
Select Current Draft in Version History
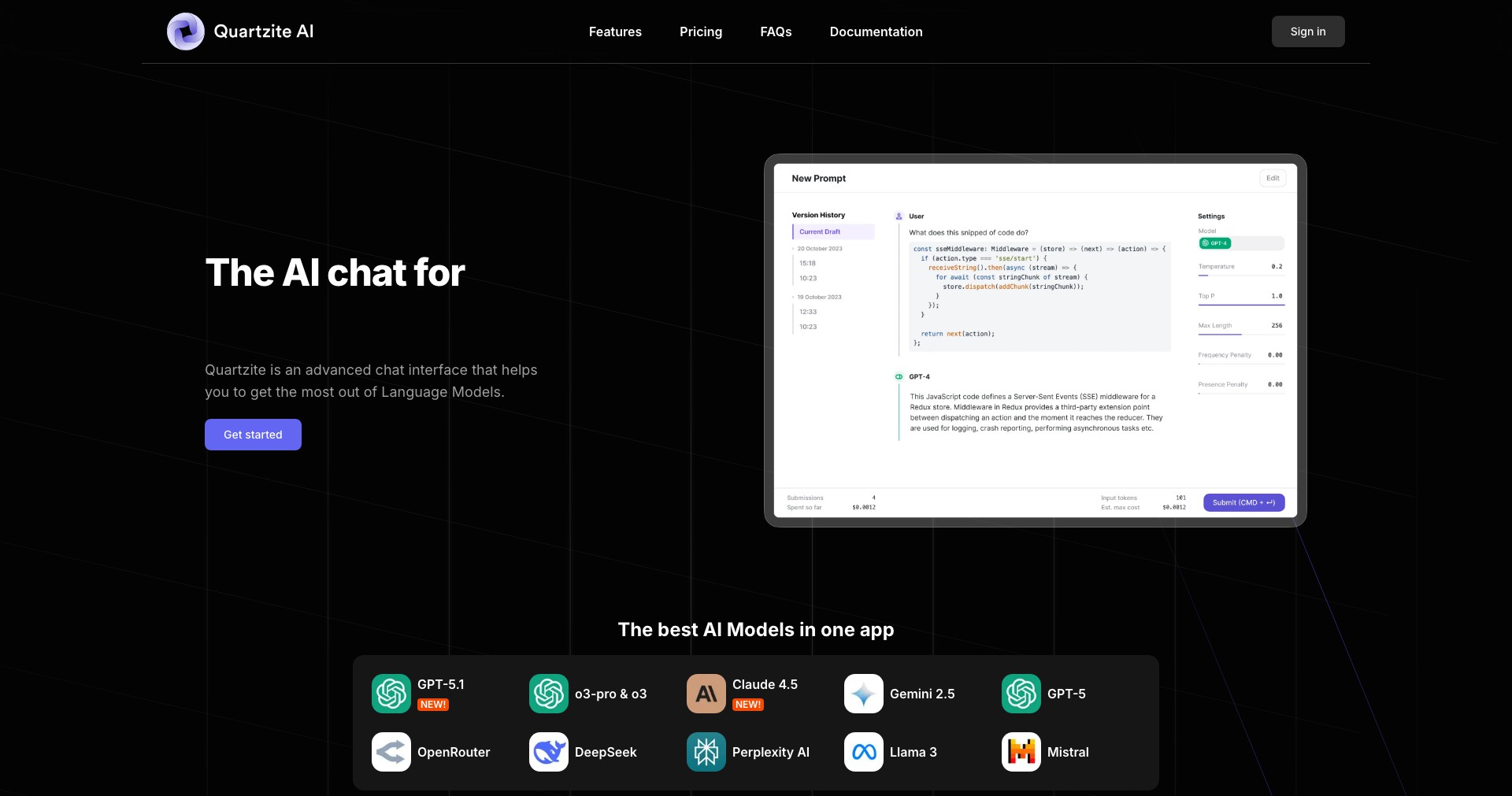(833, 231)
